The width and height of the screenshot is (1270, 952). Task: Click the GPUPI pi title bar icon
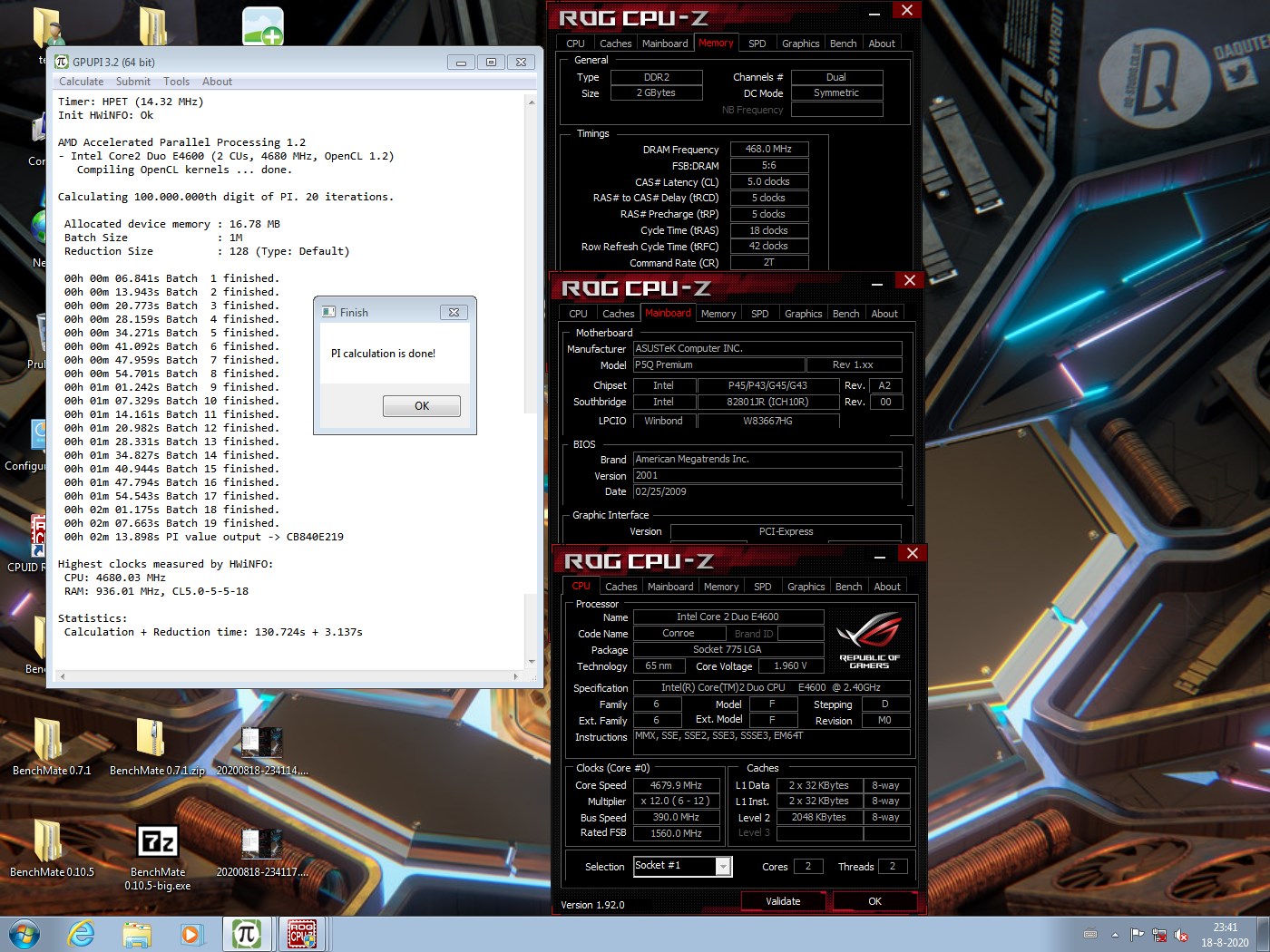click(x=62, y=62)
